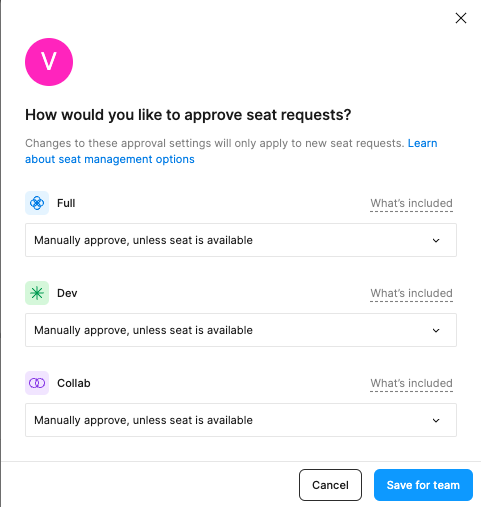Image resolution: width=481 pixels, height=507 pixels.
Task: Click Save for team button
Action: (423, 485)
